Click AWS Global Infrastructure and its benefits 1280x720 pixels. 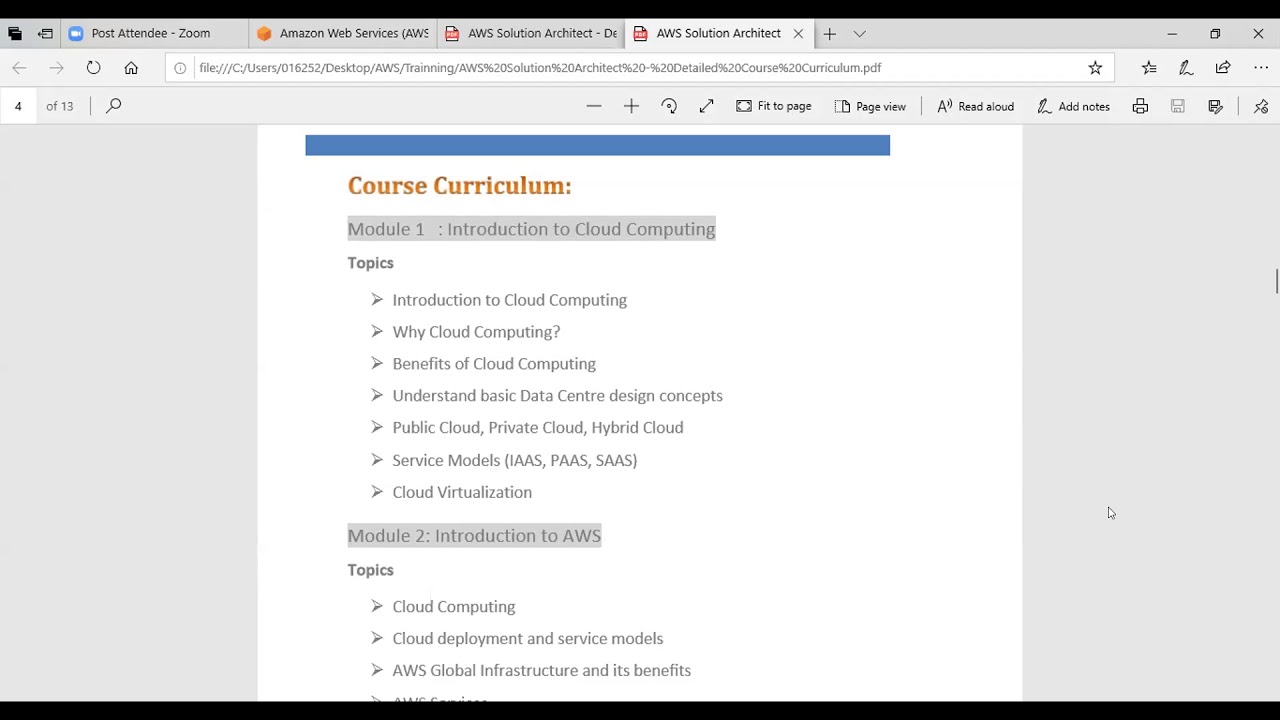pos(541,670)
